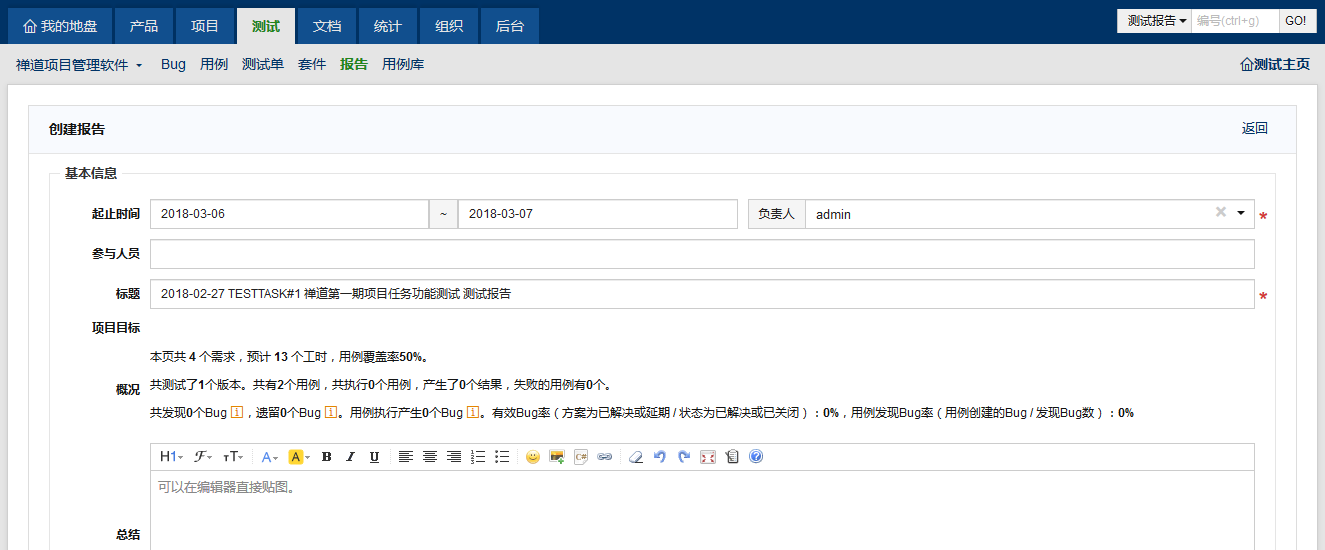The image size is (1325, 550).
Task: Redo the last edit
Action: click(684, 457)
